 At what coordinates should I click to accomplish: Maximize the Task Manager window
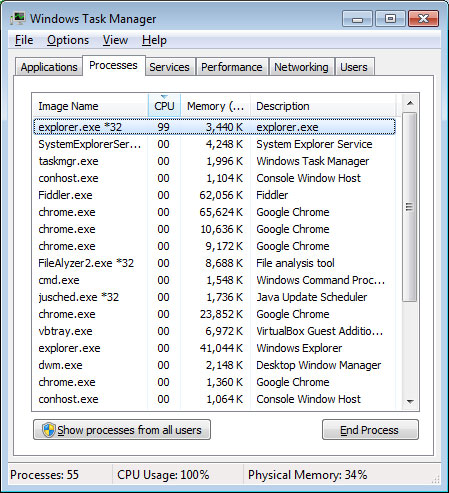pos(390,19)
